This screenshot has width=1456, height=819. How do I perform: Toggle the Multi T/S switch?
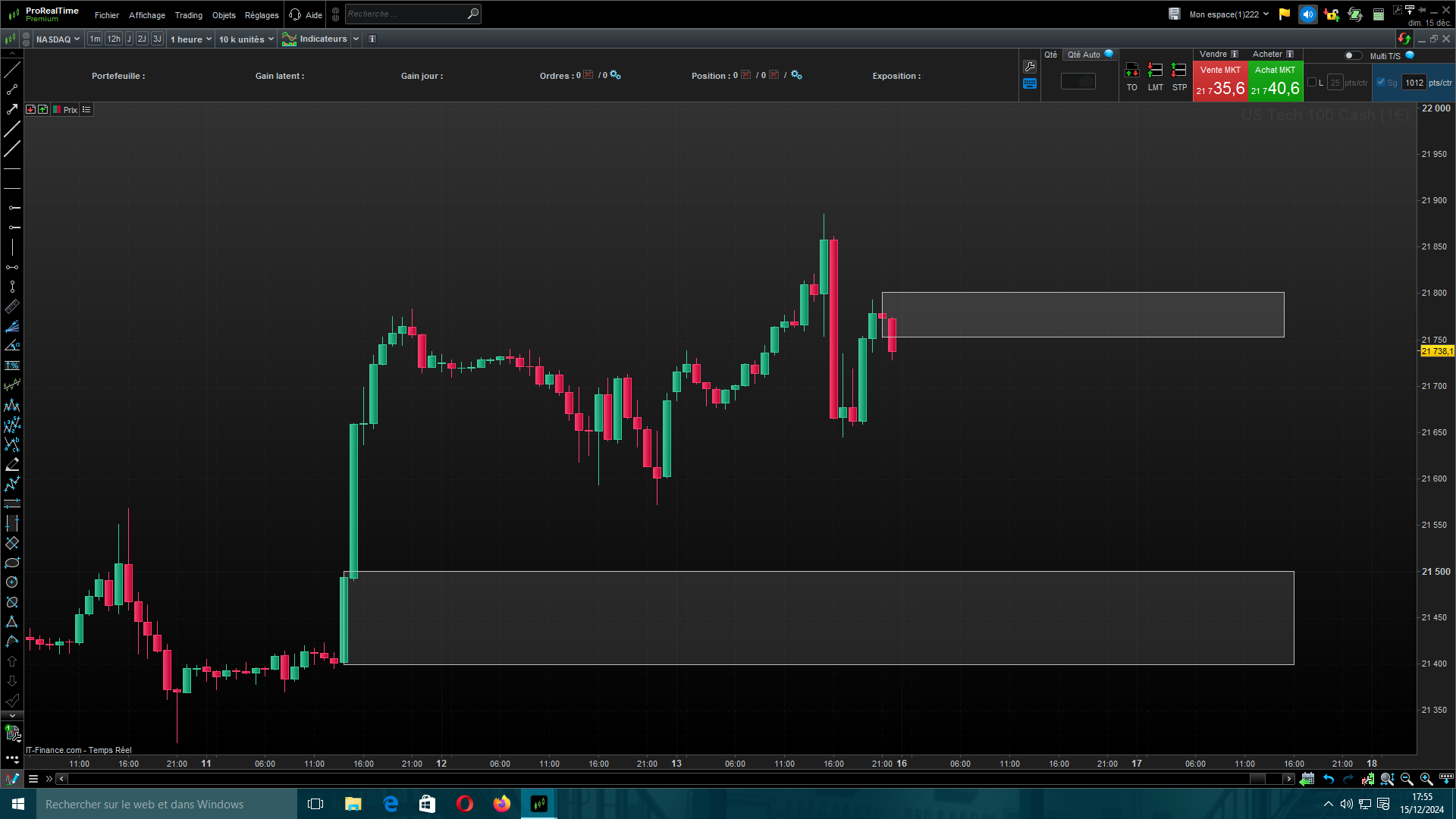(x=1352, y=55)
